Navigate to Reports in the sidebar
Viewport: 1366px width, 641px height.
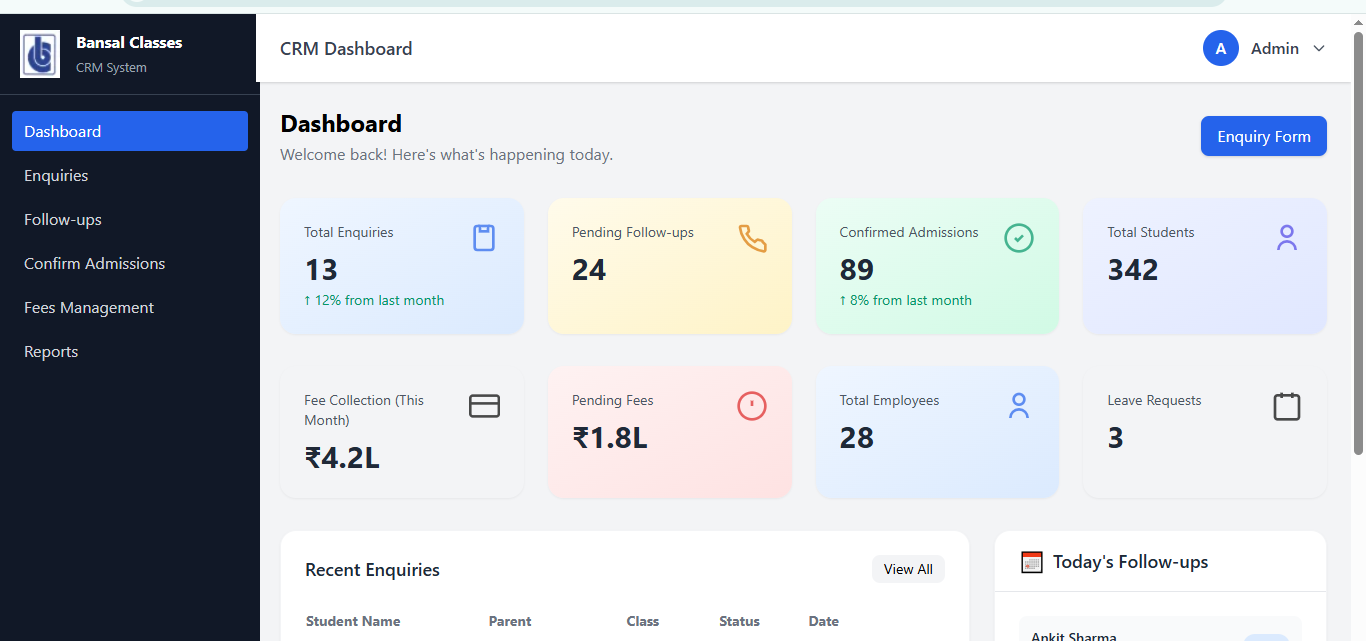[x=51, y=352]
